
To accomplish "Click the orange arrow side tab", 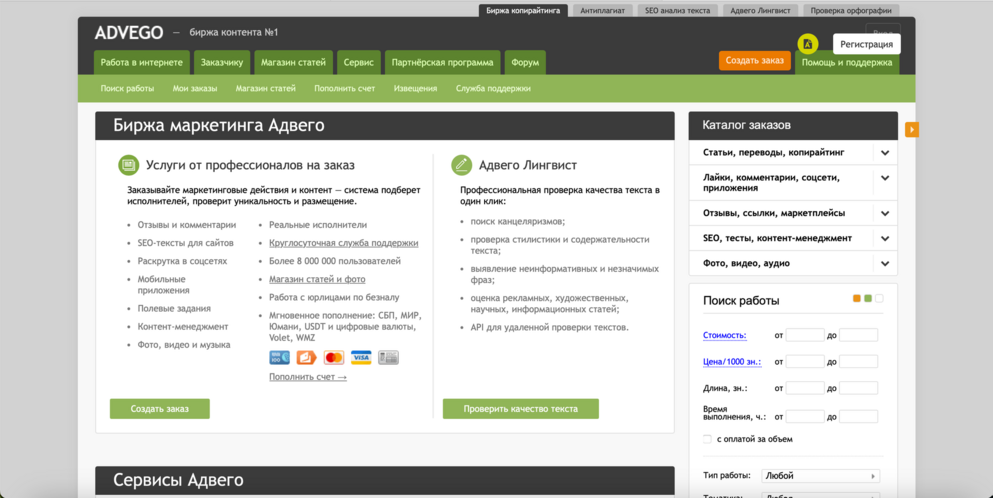I will click(911, 129).
